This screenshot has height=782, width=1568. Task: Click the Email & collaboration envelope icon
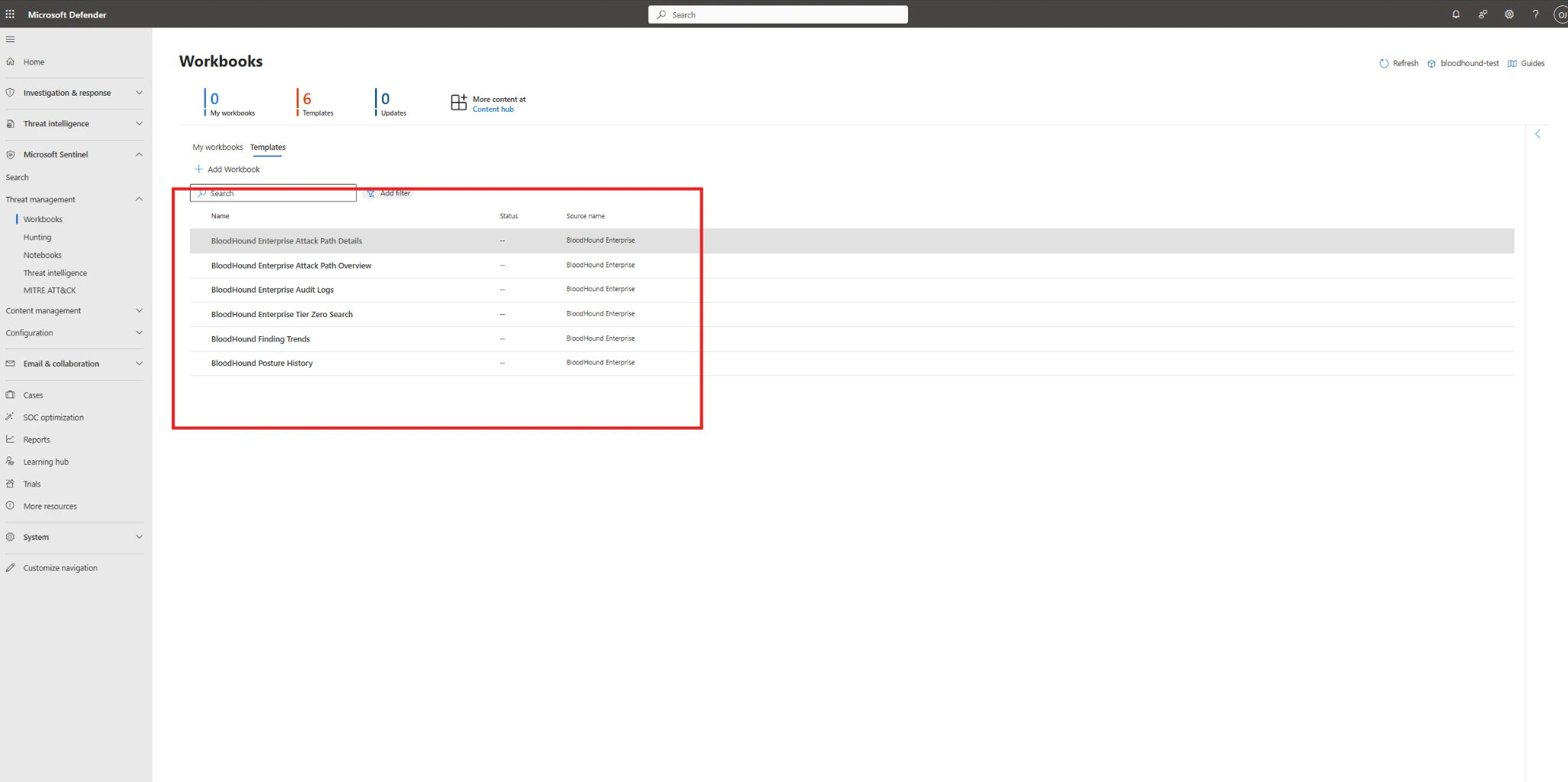(10, 364)
